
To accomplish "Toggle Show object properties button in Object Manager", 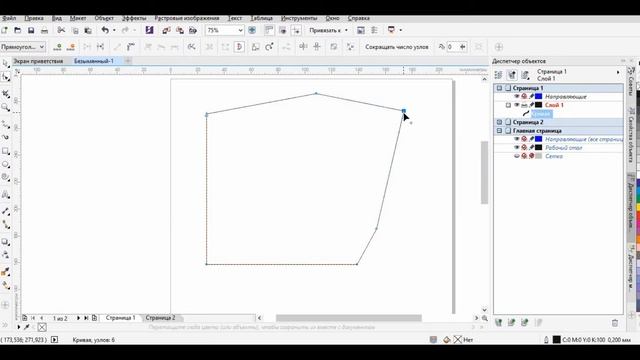I will click(x=498, y=75).
